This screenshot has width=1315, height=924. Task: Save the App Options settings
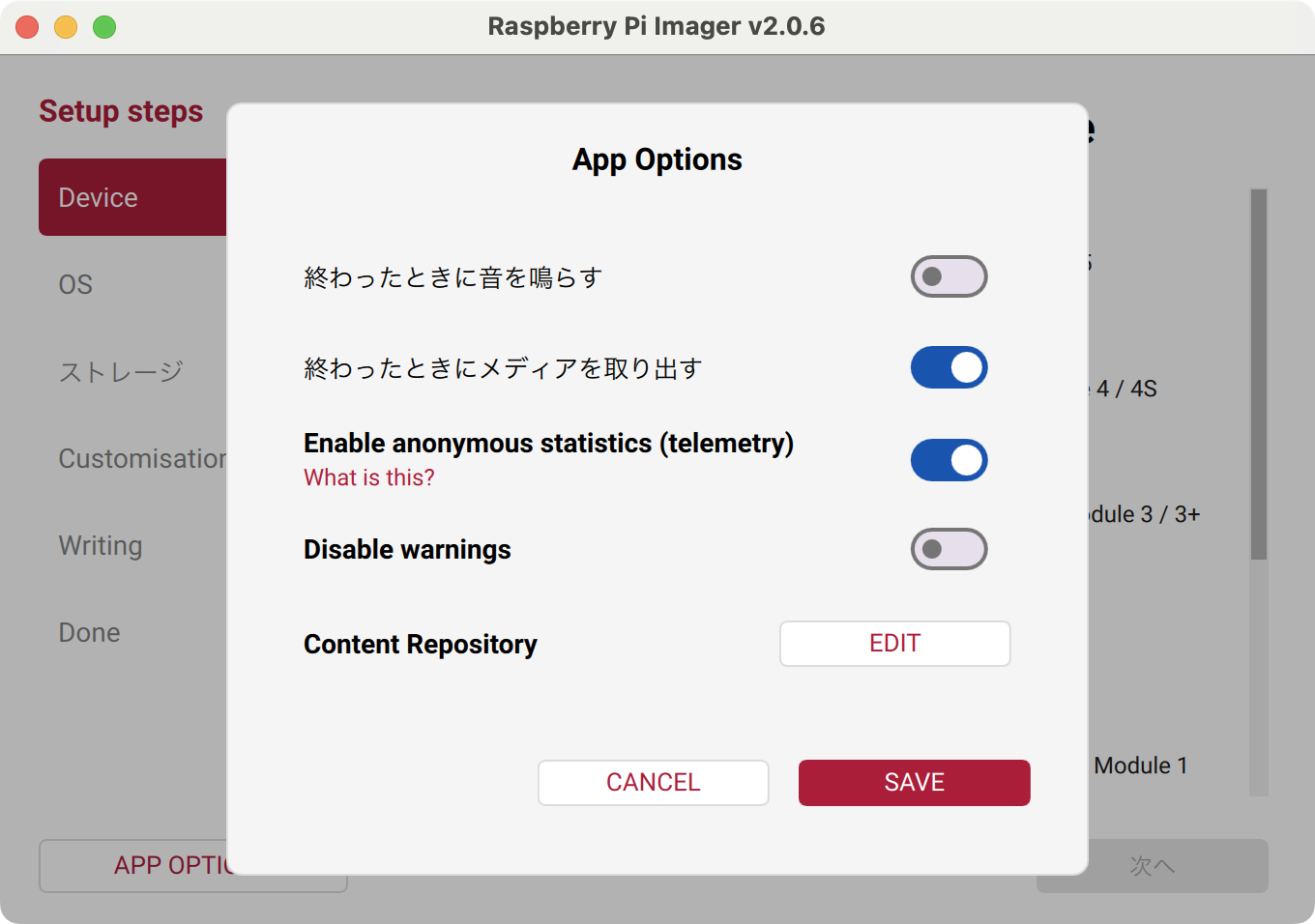(915, 783)
